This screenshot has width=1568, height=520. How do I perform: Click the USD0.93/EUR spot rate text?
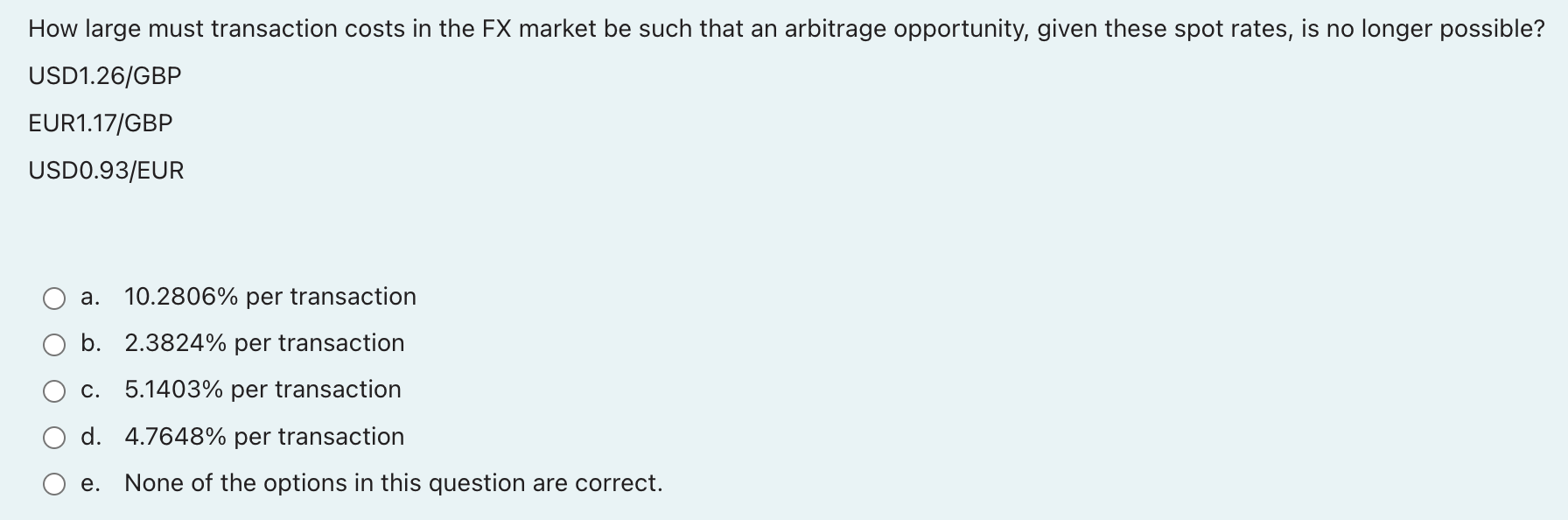point(105,170)
